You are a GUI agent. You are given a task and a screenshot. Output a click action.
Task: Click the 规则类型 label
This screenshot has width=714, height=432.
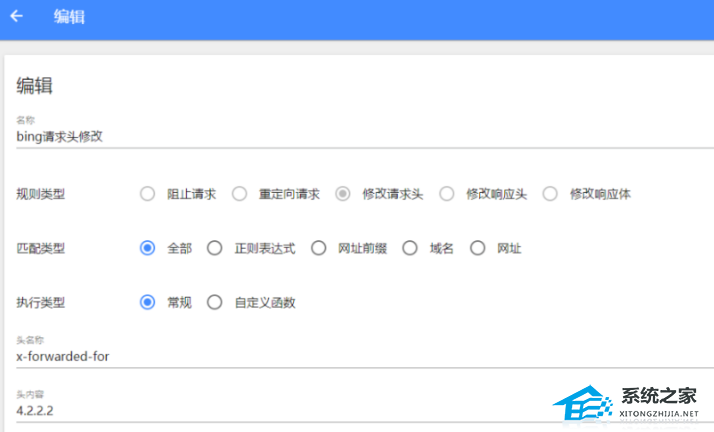pos(41,194)
